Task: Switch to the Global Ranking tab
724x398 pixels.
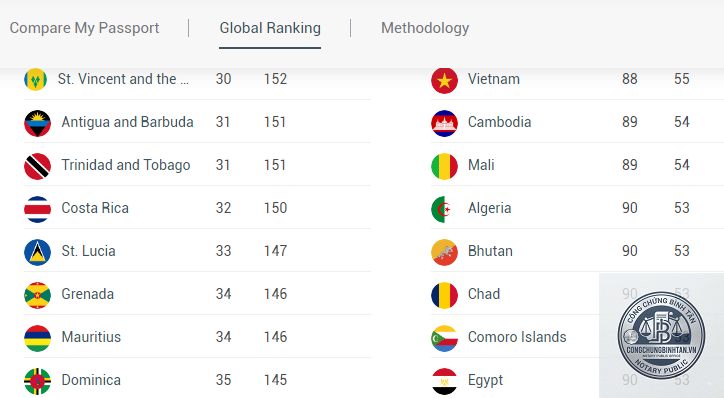Action: tap(270, 28)
